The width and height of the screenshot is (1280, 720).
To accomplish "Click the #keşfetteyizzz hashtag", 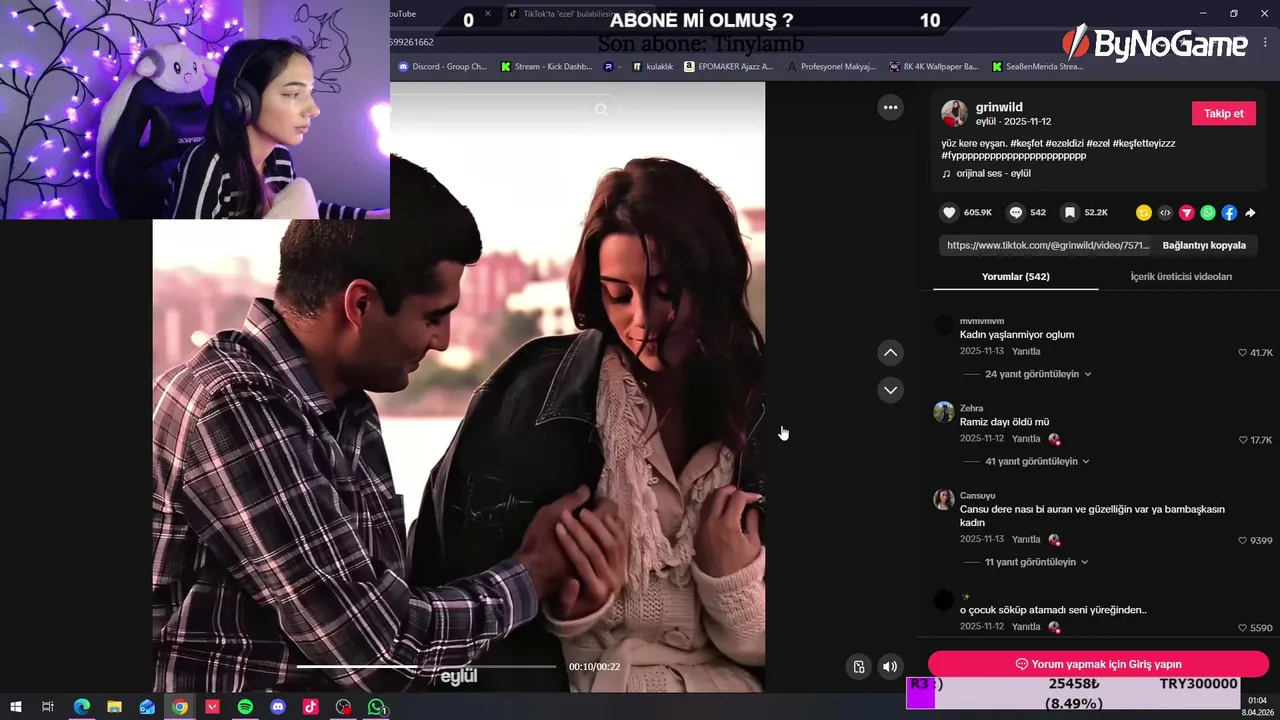I will [x=1144, y=143].
